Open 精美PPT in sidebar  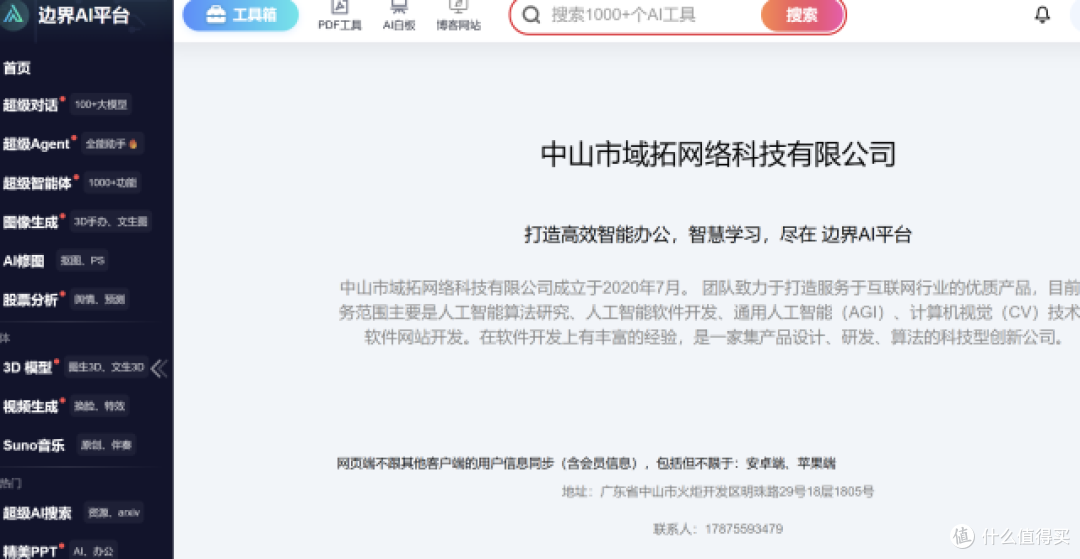click(30, 551)
